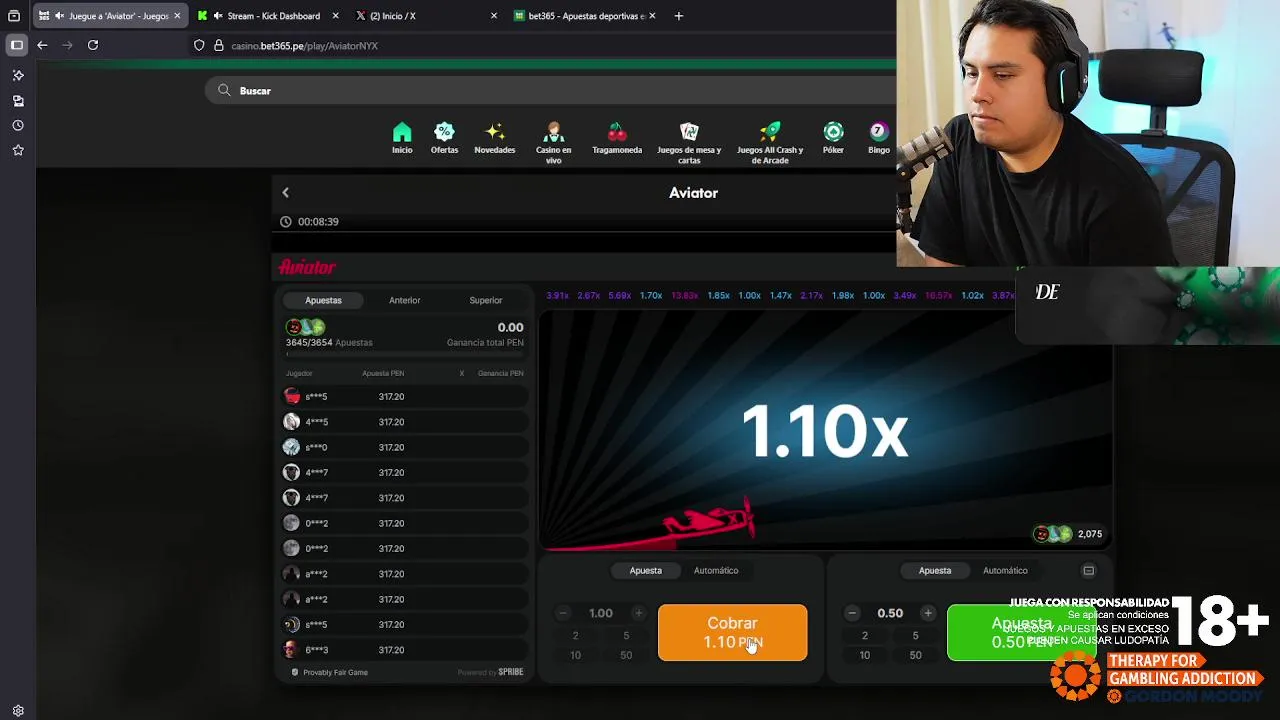Select Apuesta mode in first panel

coord(645,570)
